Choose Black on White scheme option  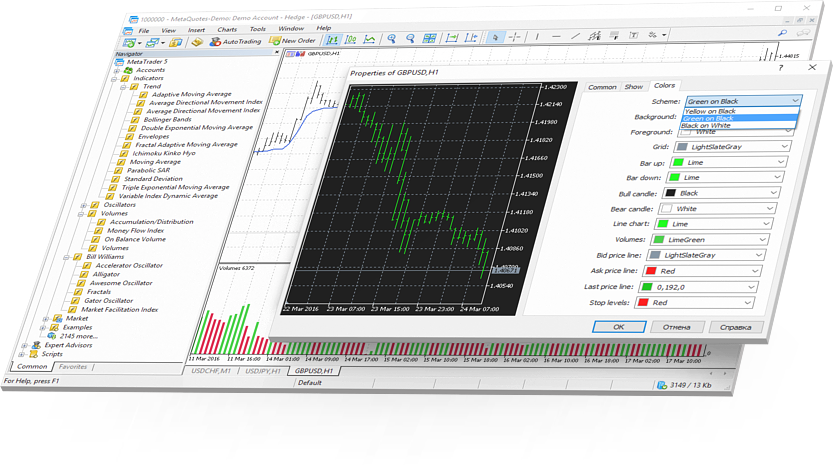[x=739, y=125]
